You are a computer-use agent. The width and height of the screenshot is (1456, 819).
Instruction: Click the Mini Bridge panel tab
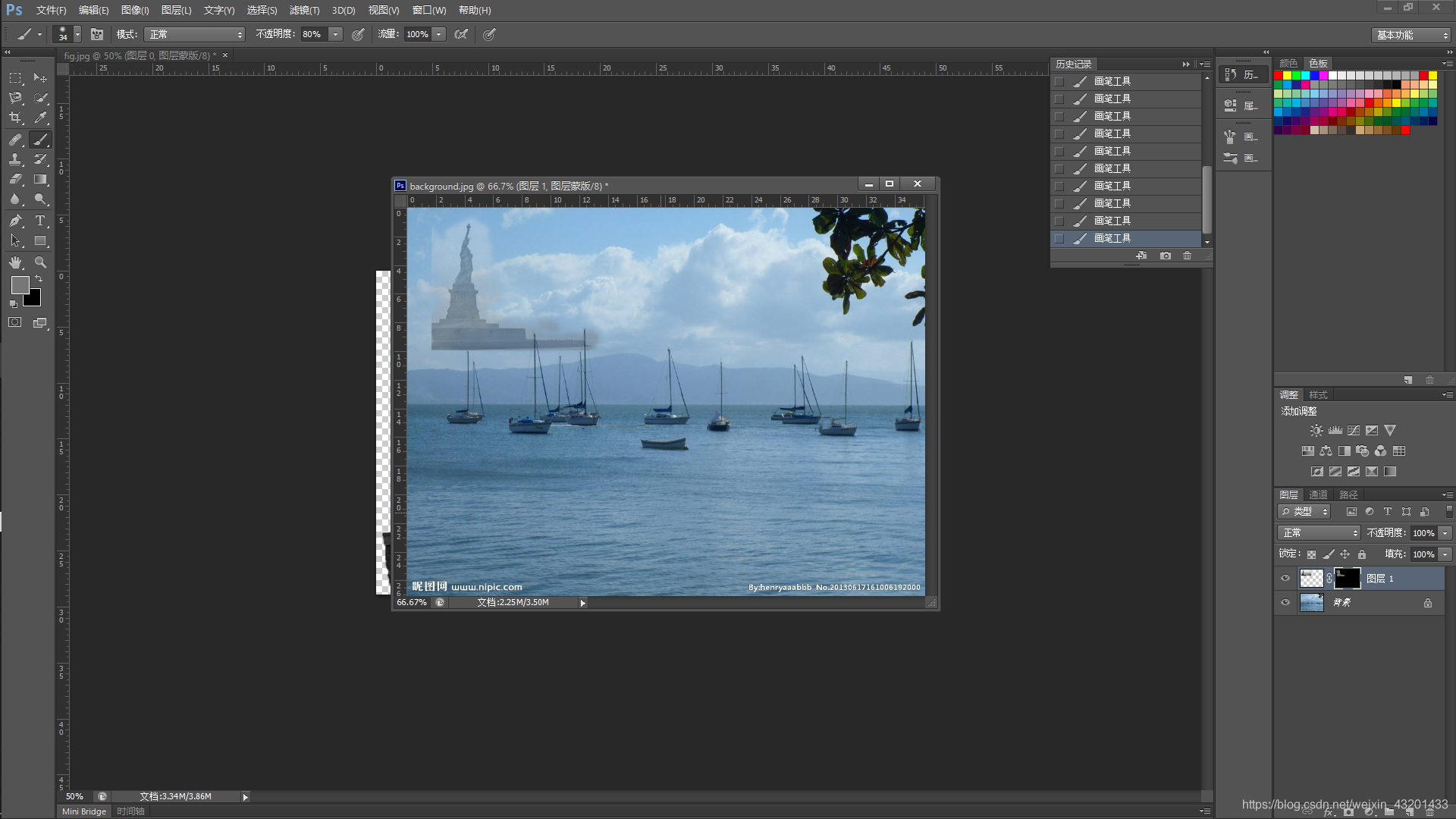[x=83, y=811]
